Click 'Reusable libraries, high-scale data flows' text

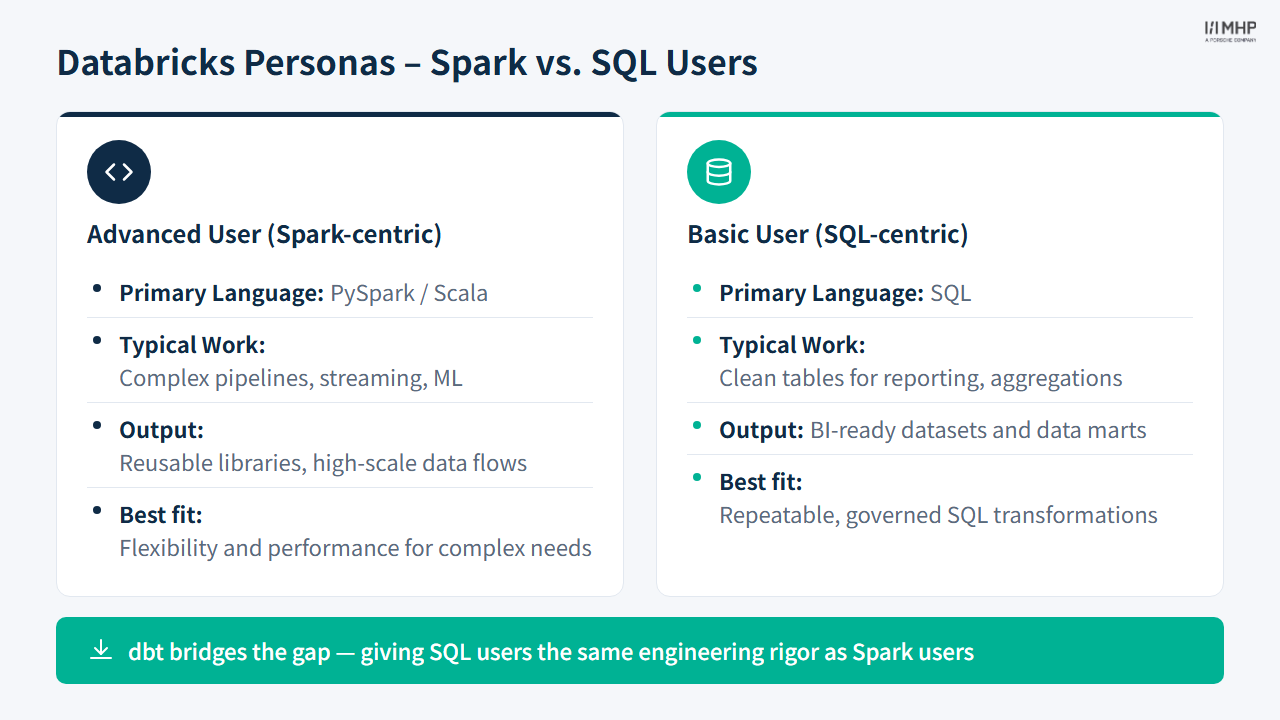tap(323, 463)
